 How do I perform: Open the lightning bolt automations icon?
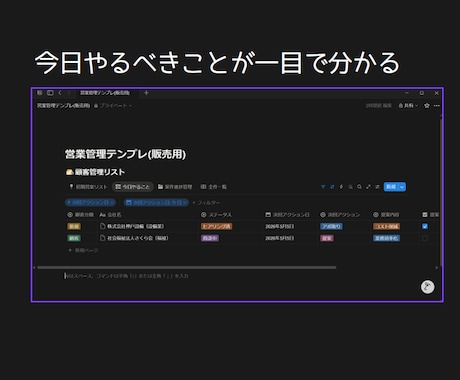click(x=341, y=187)
